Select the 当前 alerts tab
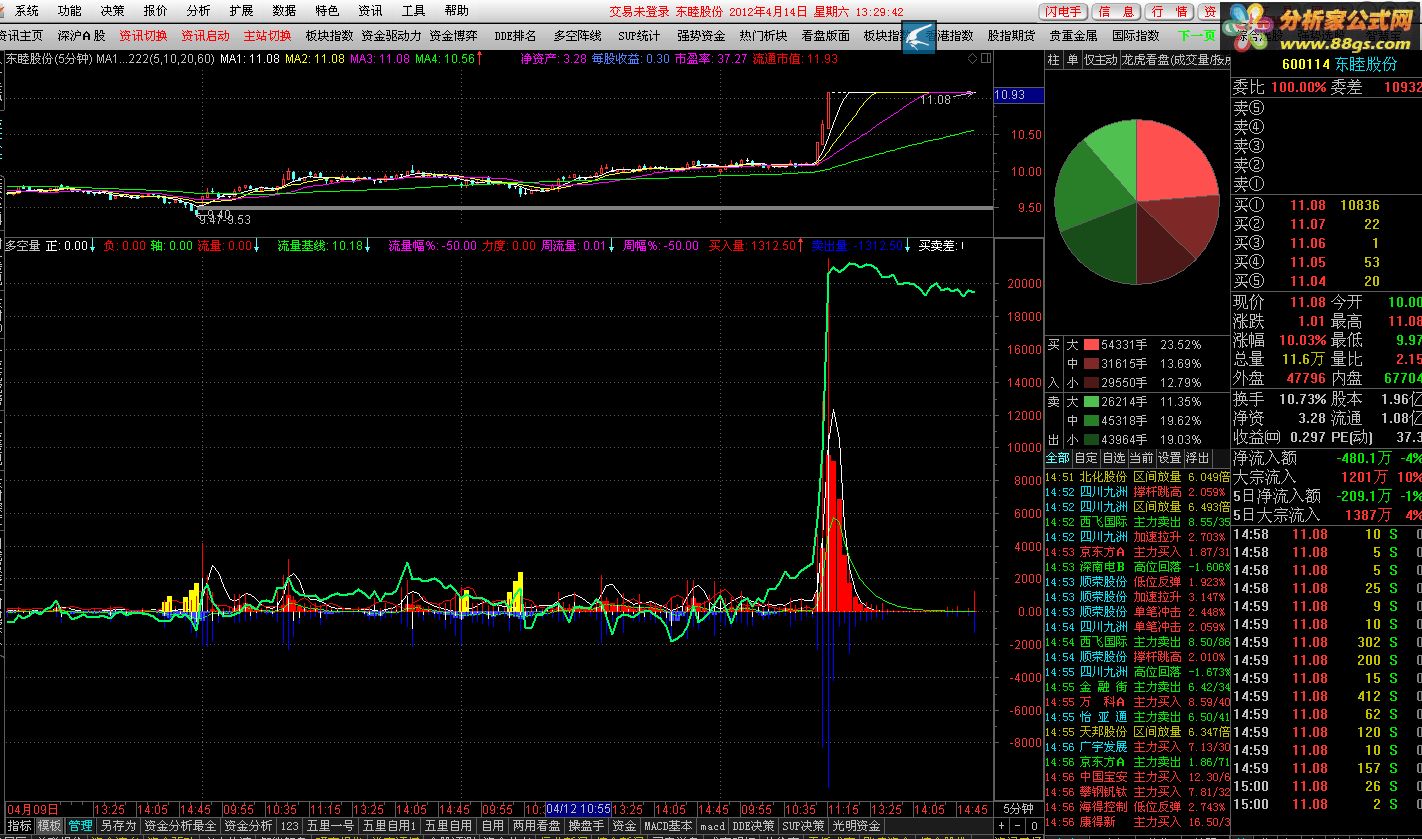Screen dimensions: 1422x839 tap(1141, 458)
